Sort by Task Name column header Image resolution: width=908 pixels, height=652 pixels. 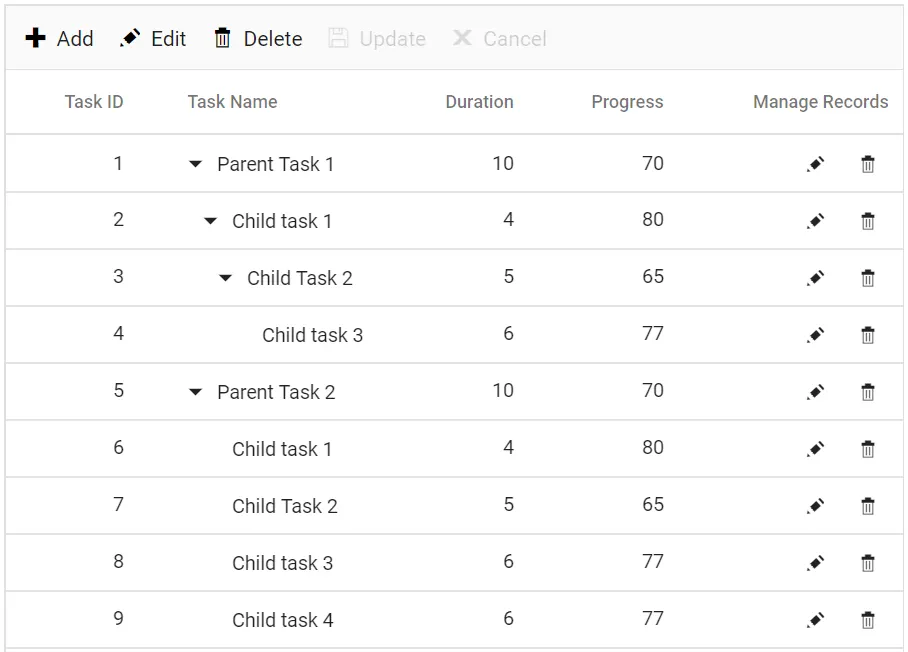tap(232, 102)
